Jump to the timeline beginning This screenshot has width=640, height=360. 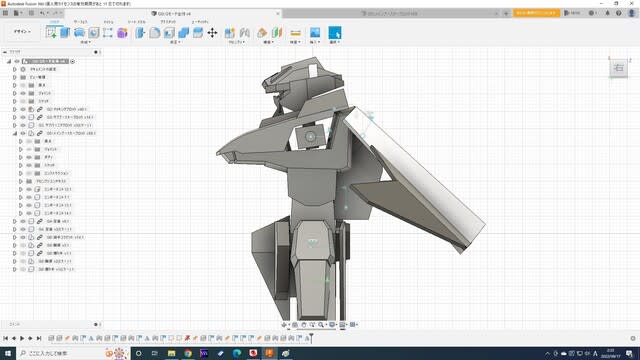[6, 338]
